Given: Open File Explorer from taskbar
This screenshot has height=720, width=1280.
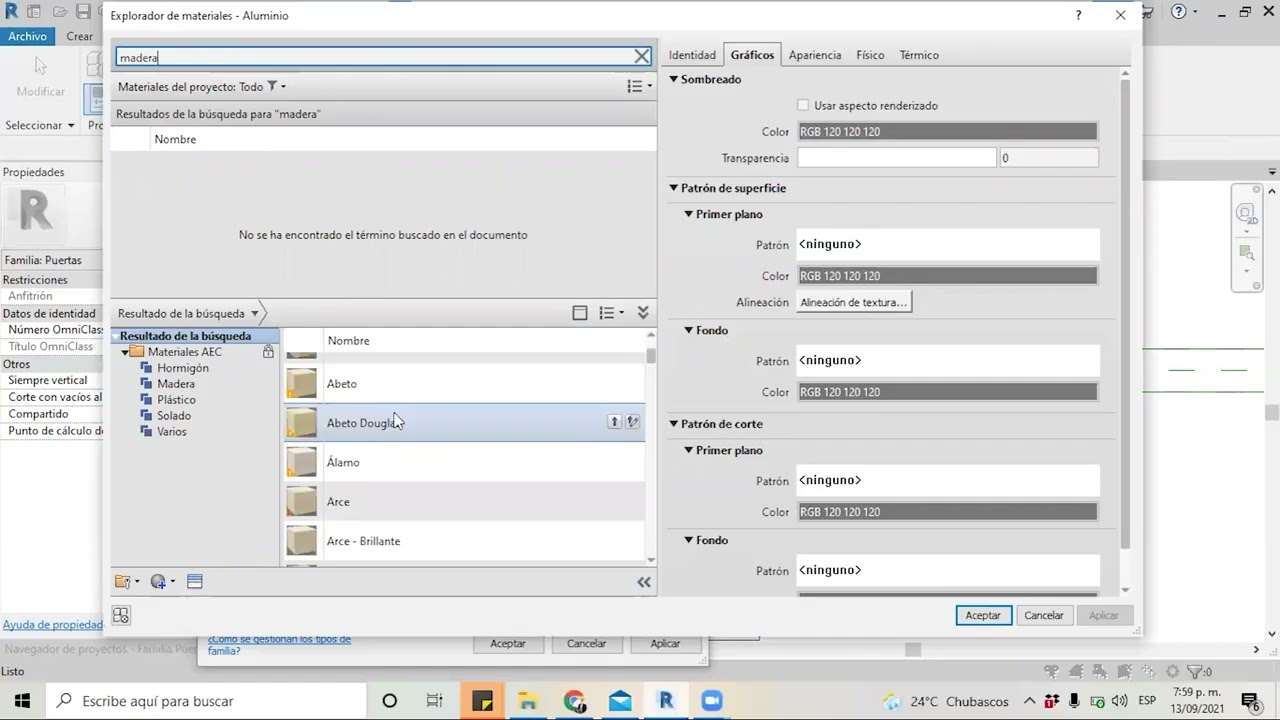Looking at the screenshot, I should coord(527,701).
